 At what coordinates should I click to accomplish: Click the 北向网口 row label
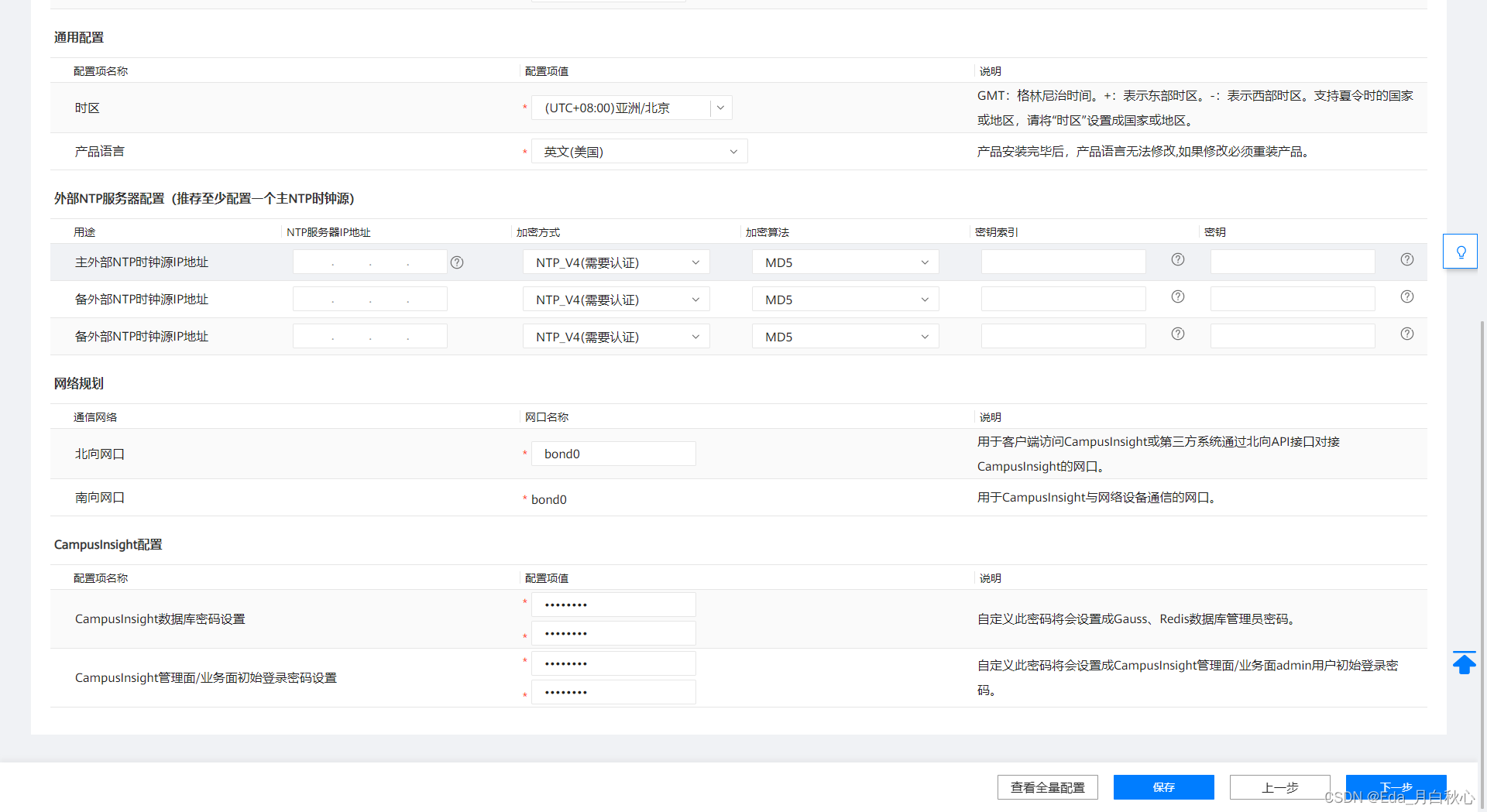(x=100, y=454)
